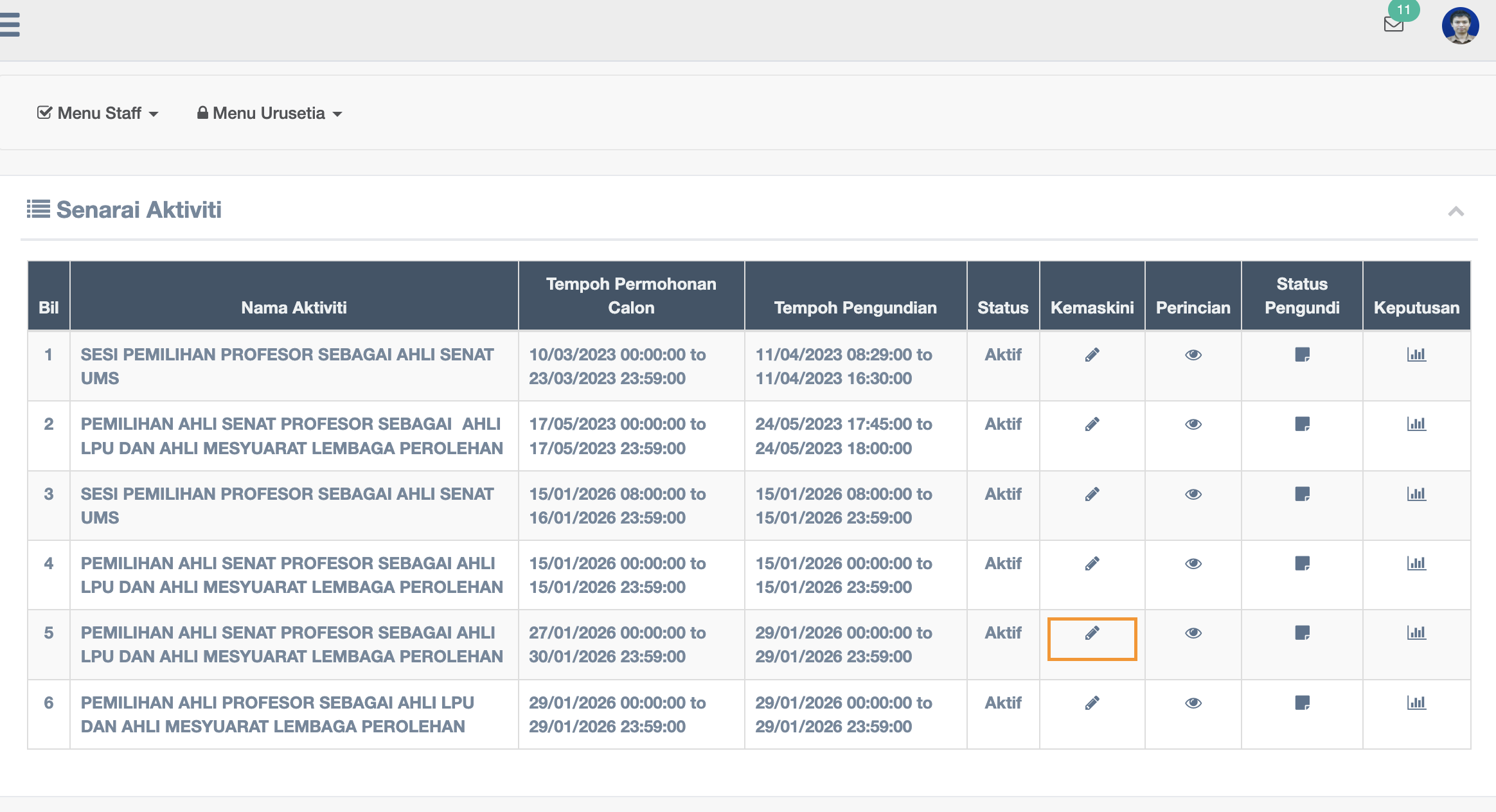1496x812 pixels.
Task: View Keputusan chart icon for row 3
Action: [1416, 494]
